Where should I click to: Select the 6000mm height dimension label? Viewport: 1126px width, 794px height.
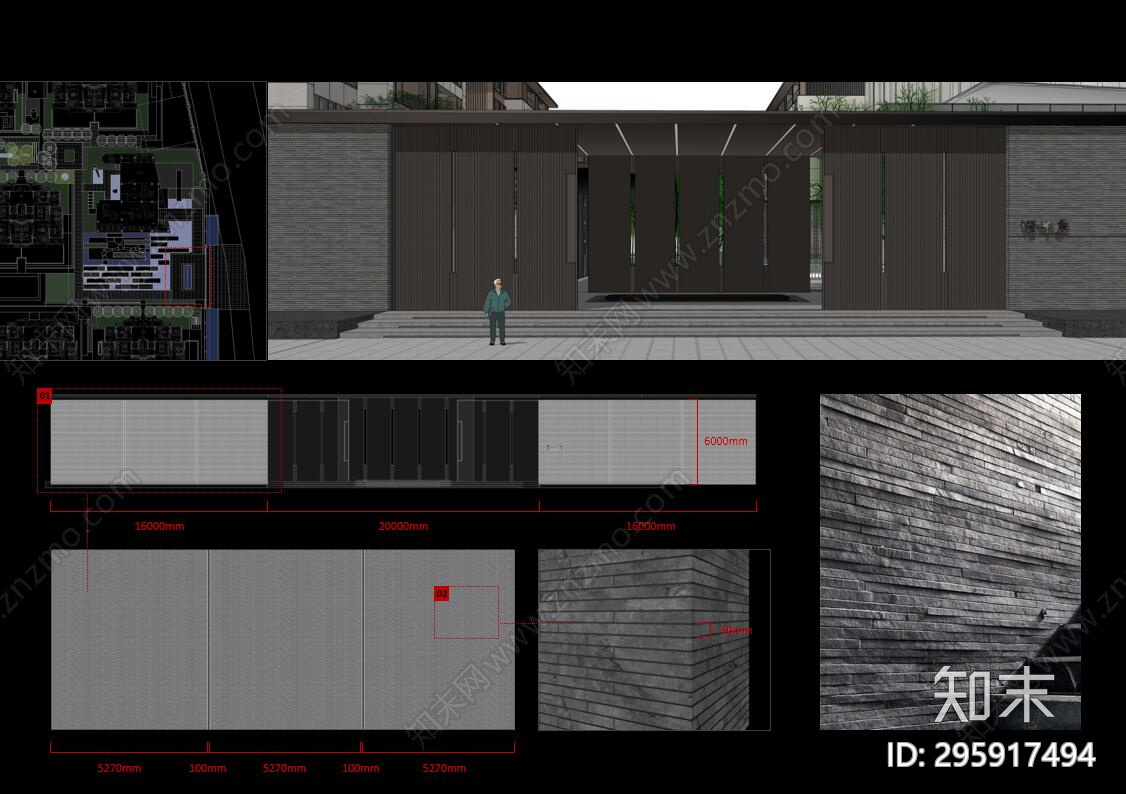coord(725,441)
